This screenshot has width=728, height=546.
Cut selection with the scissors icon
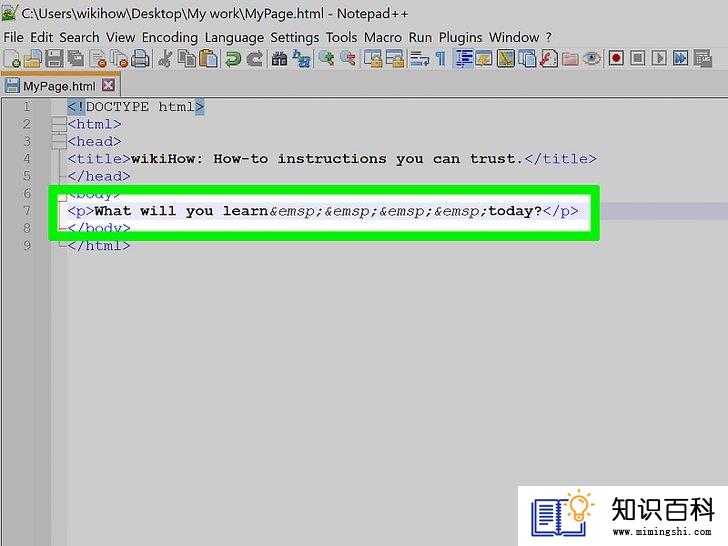click(x=165, y=59)
